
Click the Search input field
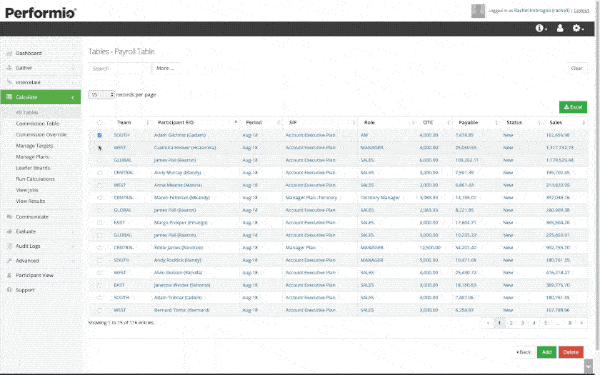pos(120,68)
